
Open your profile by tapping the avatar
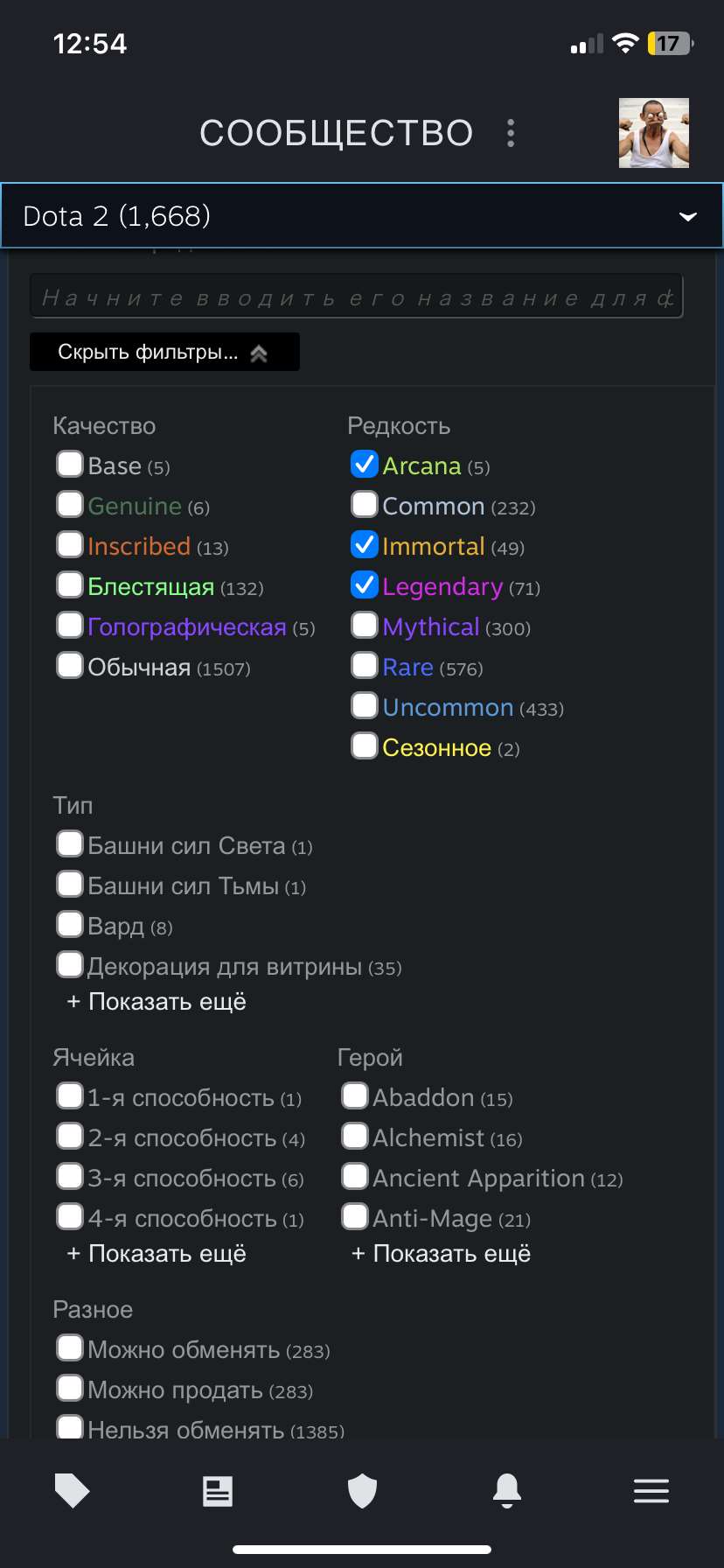coord(653,133)
